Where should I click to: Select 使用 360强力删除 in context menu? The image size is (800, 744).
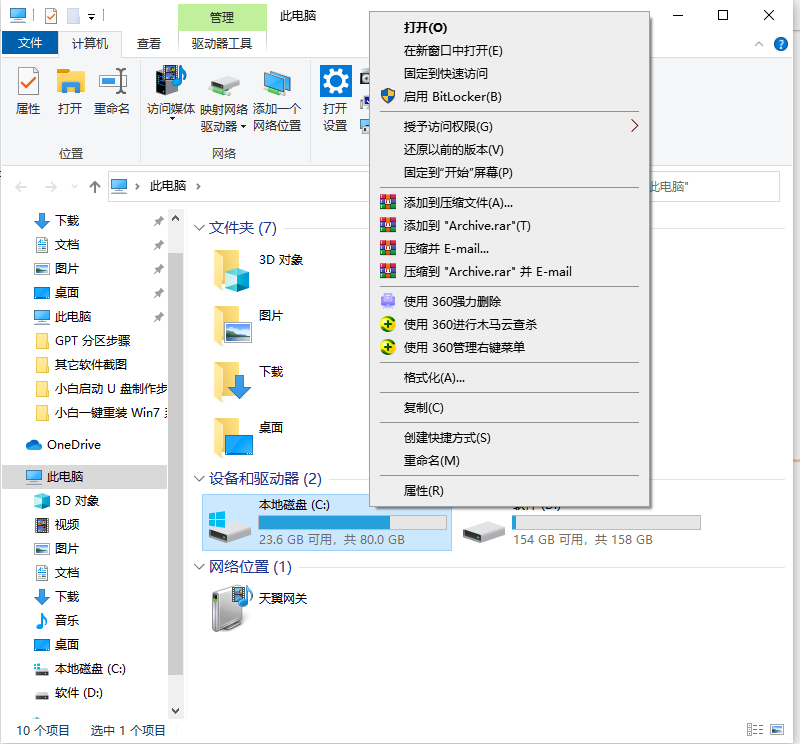pyautogui.click(x=452, y=301)
